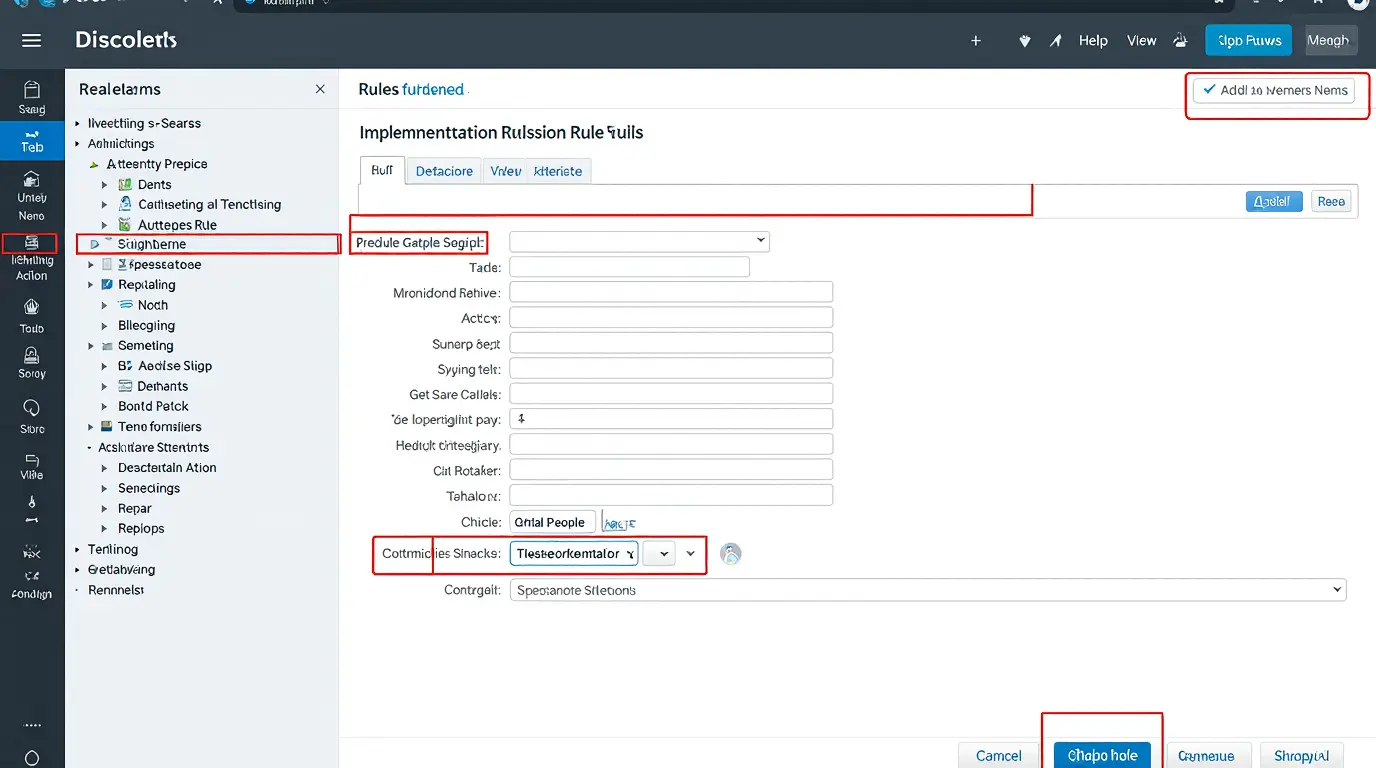Click the Get Sare Callals input field

pyautogui.click(x=671, y=394)
